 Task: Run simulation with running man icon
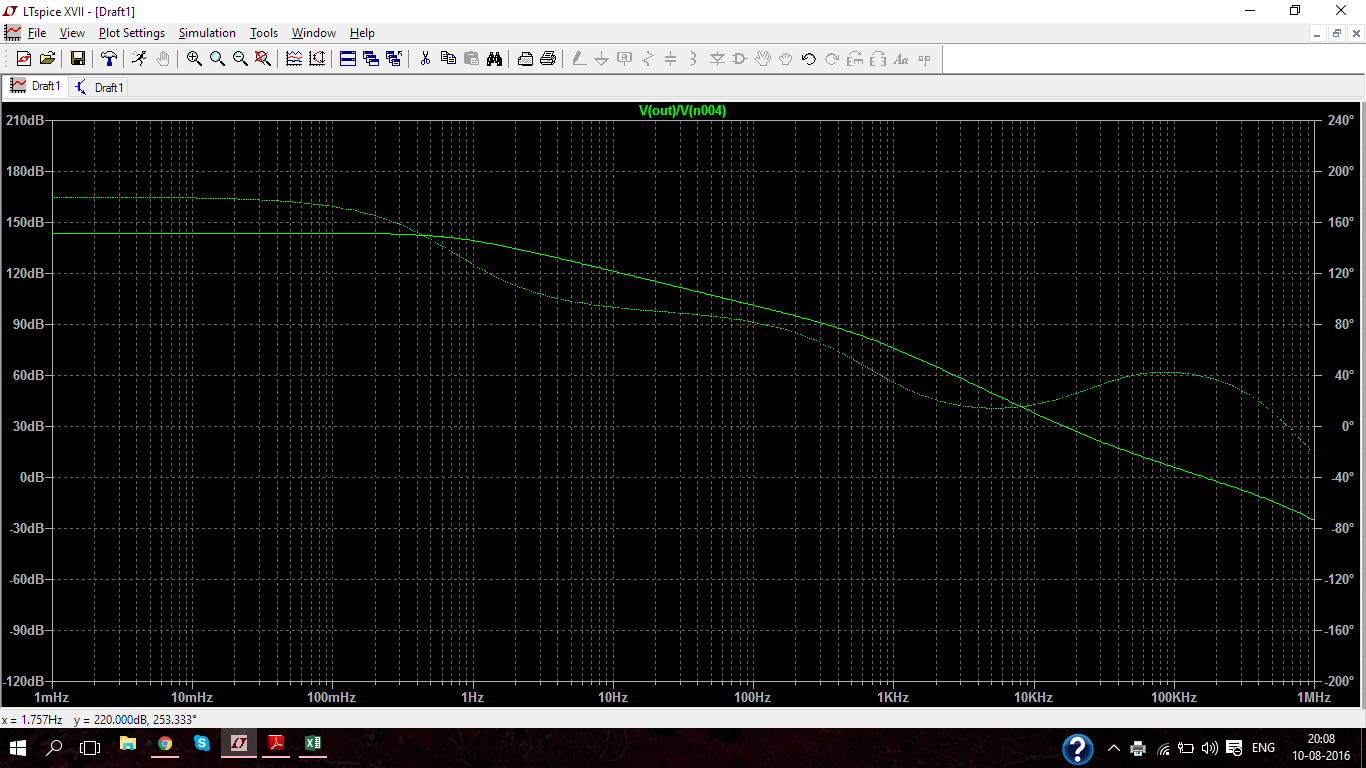(139, 59)
